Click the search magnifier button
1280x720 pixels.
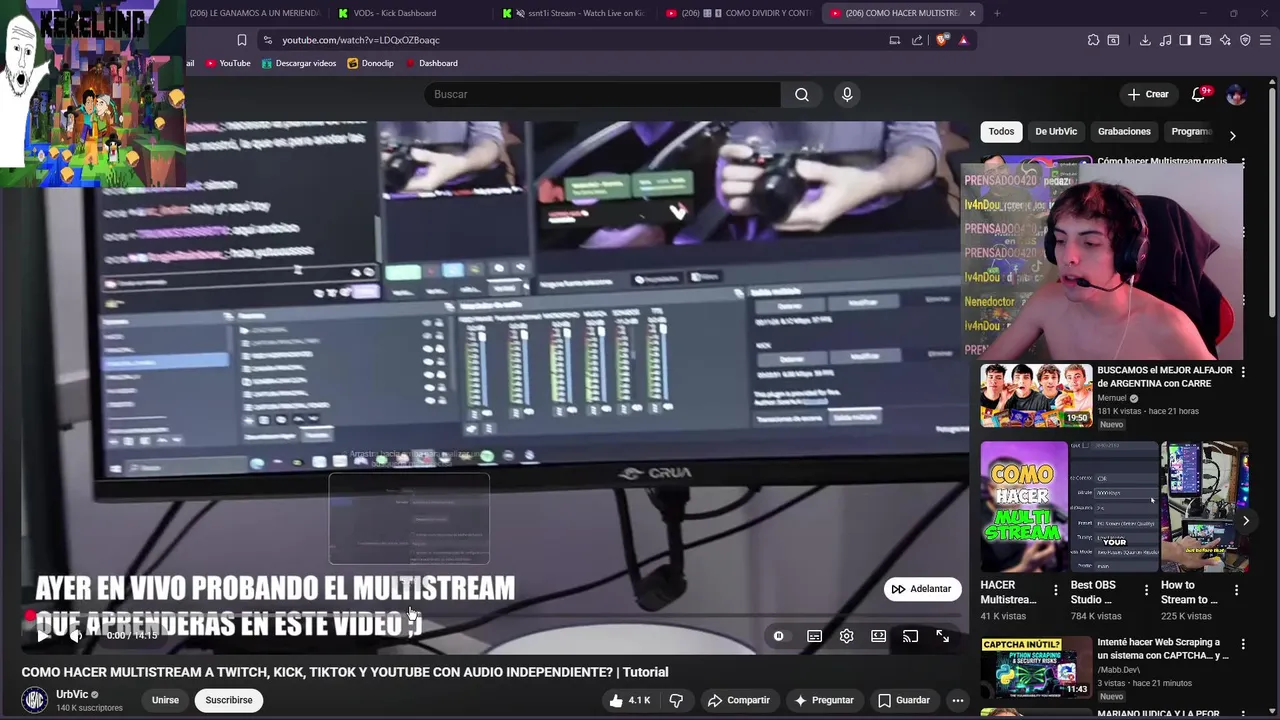tap(802, 94)
